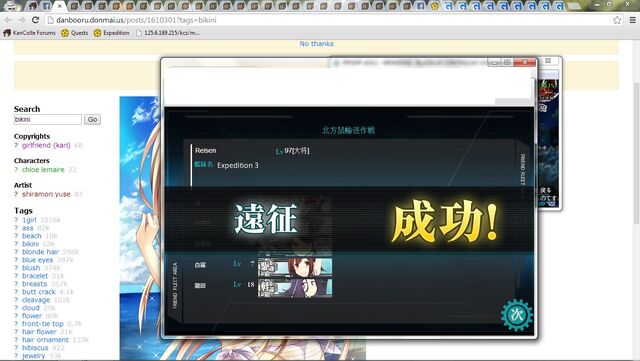Click the address bar URL
The height and width of the screenshot is (361, 640).
[136, 20]
